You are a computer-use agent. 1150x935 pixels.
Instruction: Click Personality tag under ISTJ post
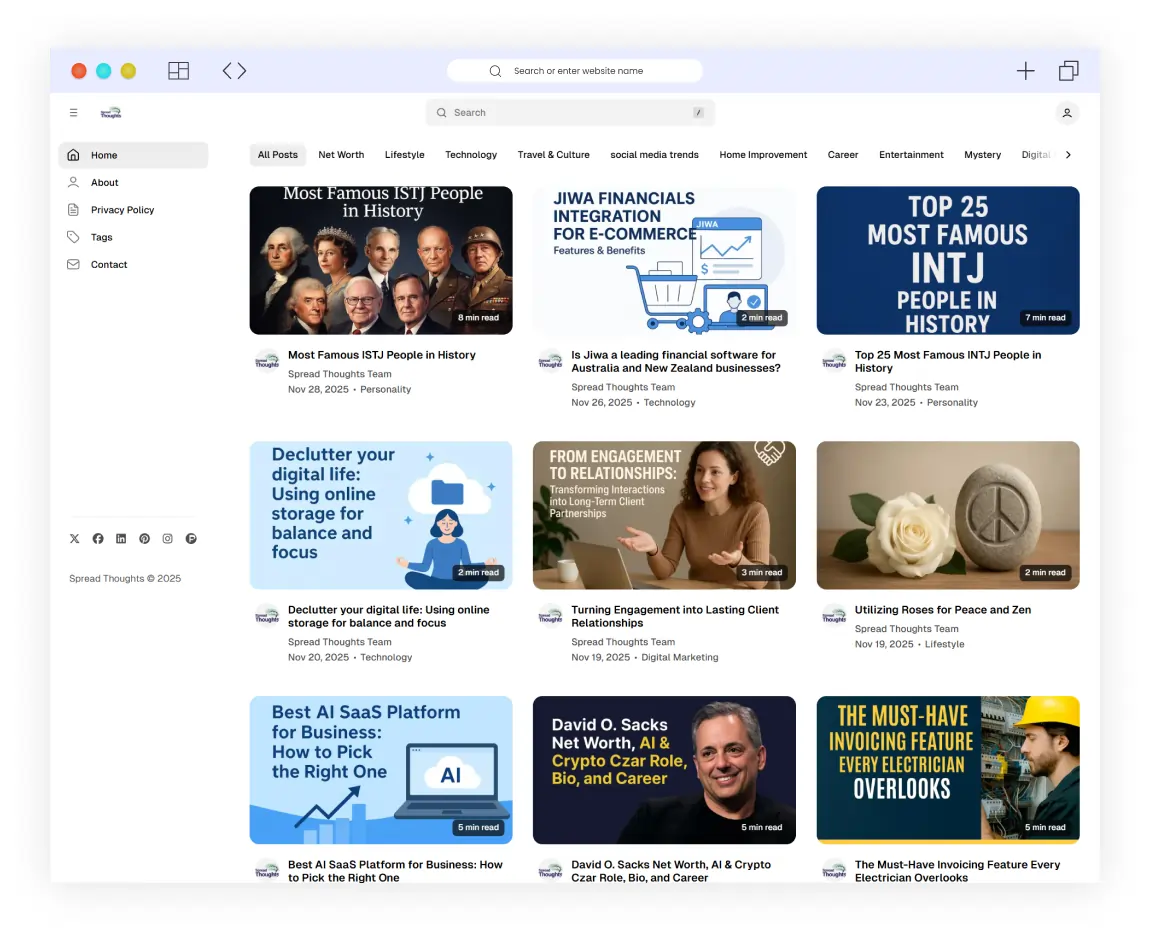click(385, 389)
